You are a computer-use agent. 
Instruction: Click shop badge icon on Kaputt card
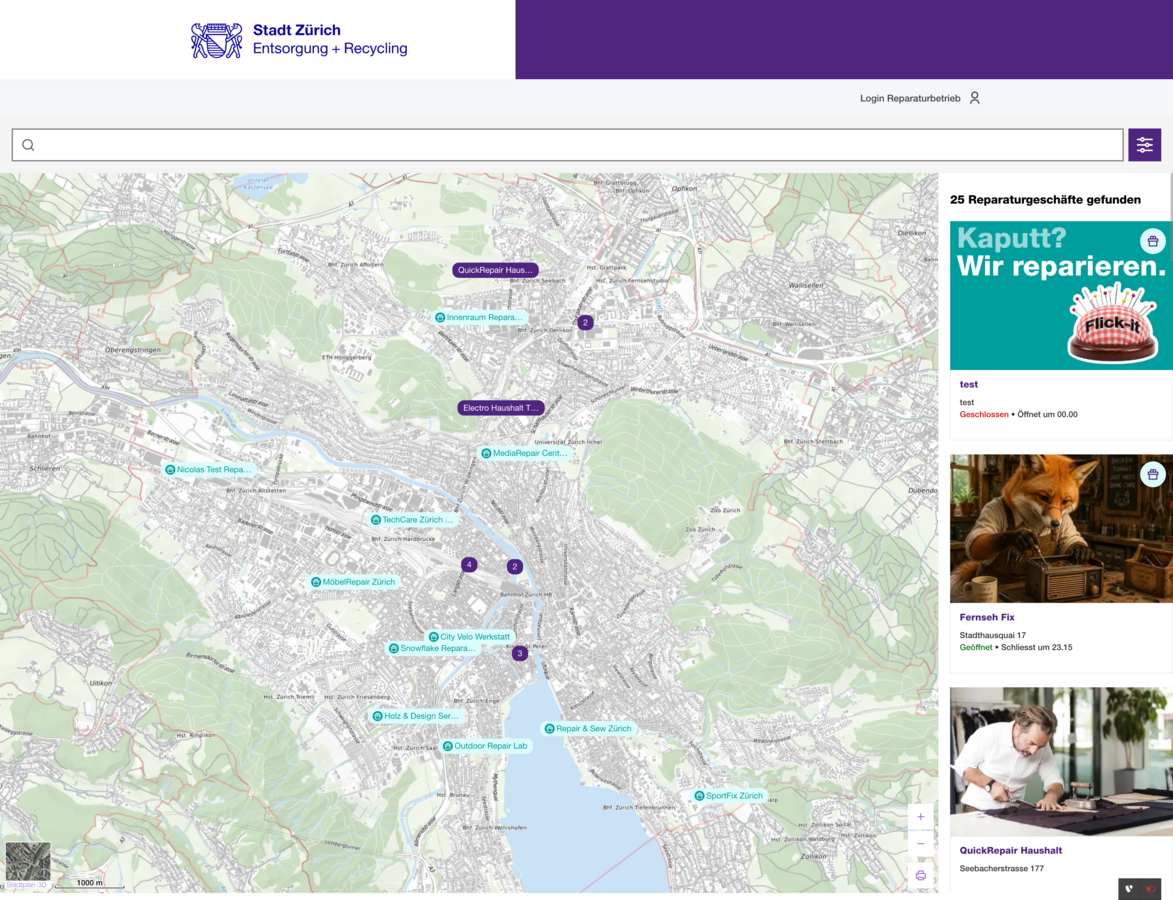(1152, 241)
